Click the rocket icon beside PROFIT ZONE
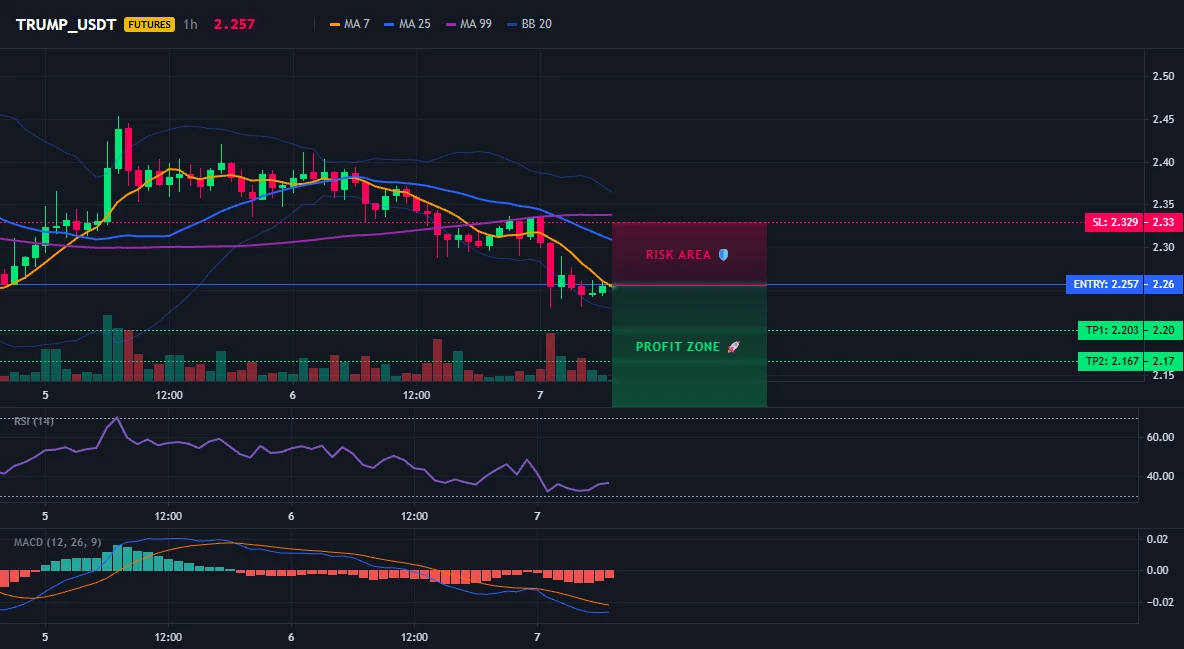Image resolution: width=1184 pixels, height=649 pixels. point(733,347)
